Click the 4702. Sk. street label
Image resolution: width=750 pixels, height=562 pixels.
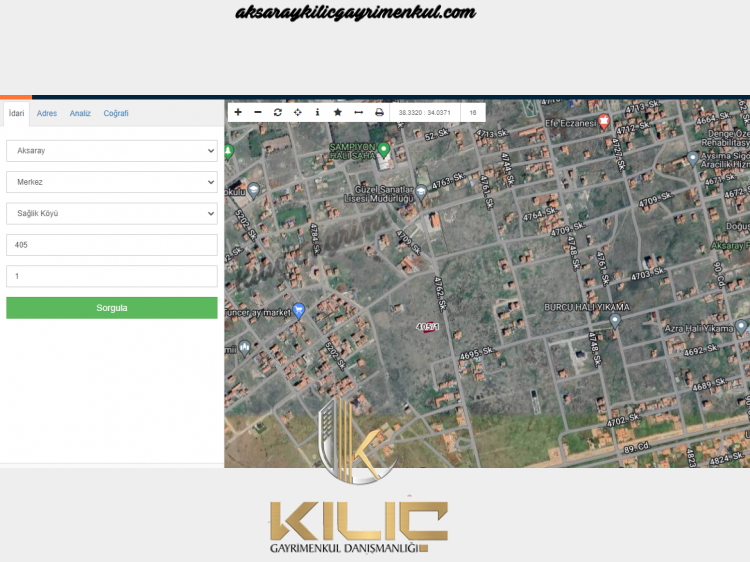pos(624,420)
